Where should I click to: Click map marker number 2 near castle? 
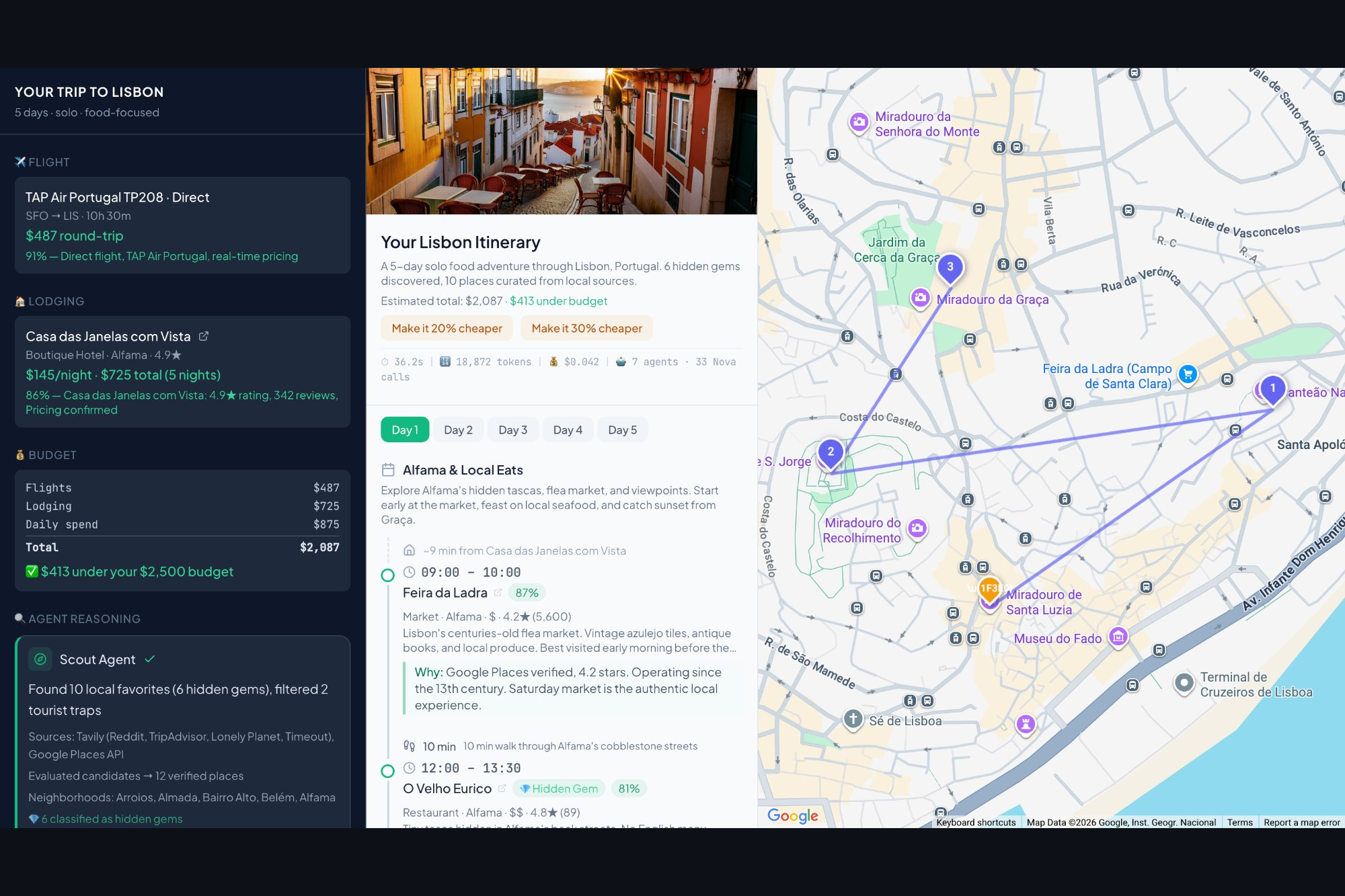tap(831, 452)
